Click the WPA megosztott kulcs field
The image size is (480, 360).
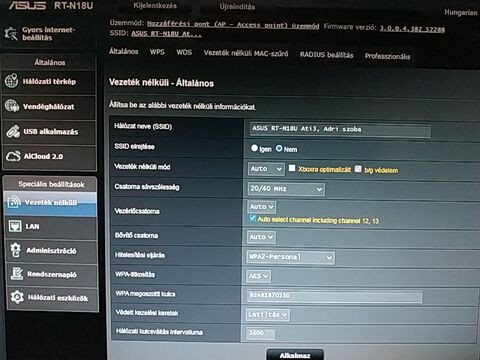(x=335, y=296)
